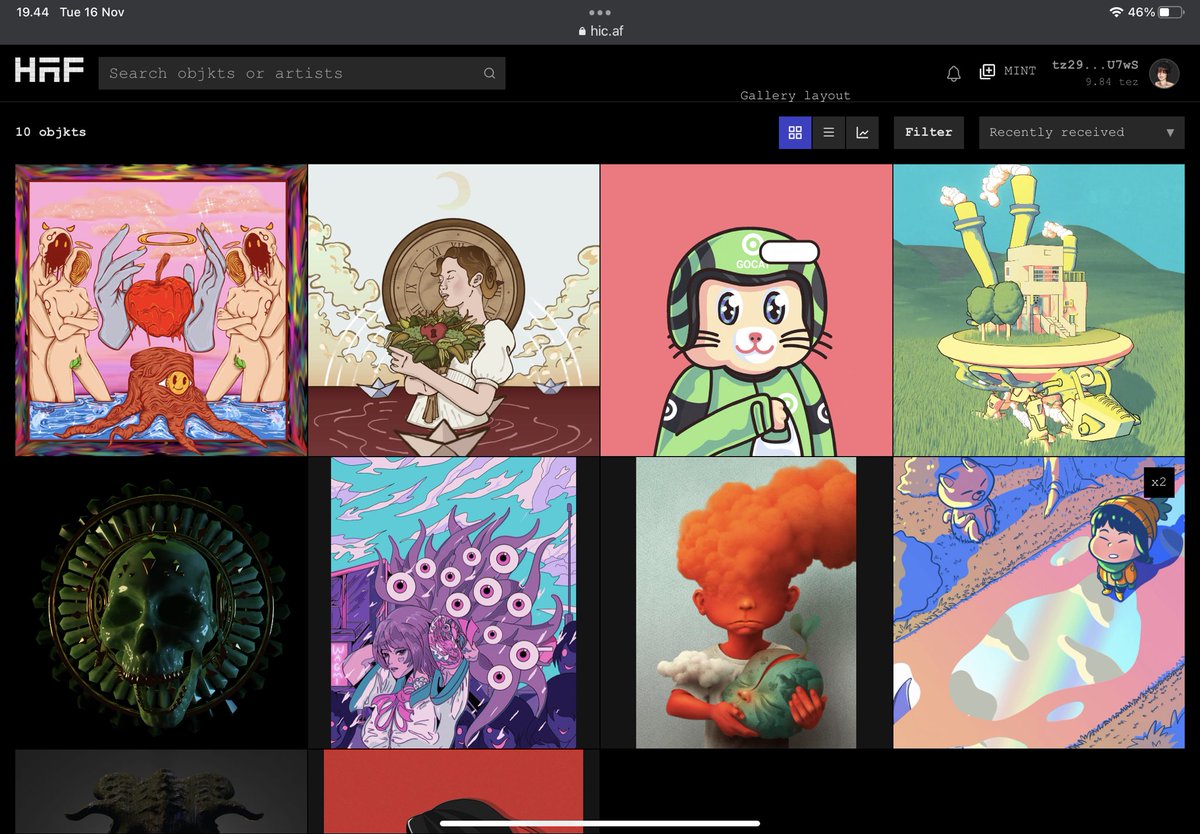Open the chart/activity view layout
Image resolution: width=1200 pixels, height=834 pixels.
click(x=862, y=132)
